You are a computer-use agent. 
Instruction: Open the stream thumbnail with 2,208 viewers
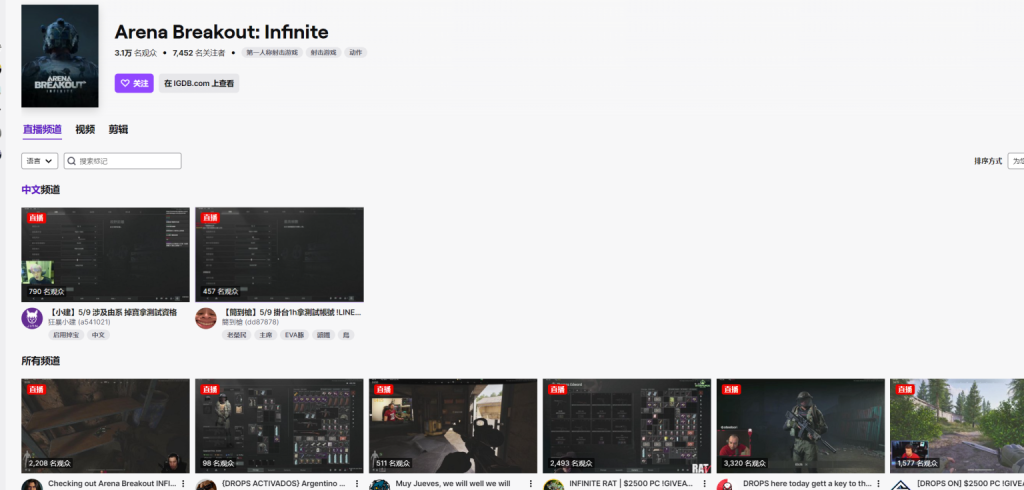coord(106,426)
